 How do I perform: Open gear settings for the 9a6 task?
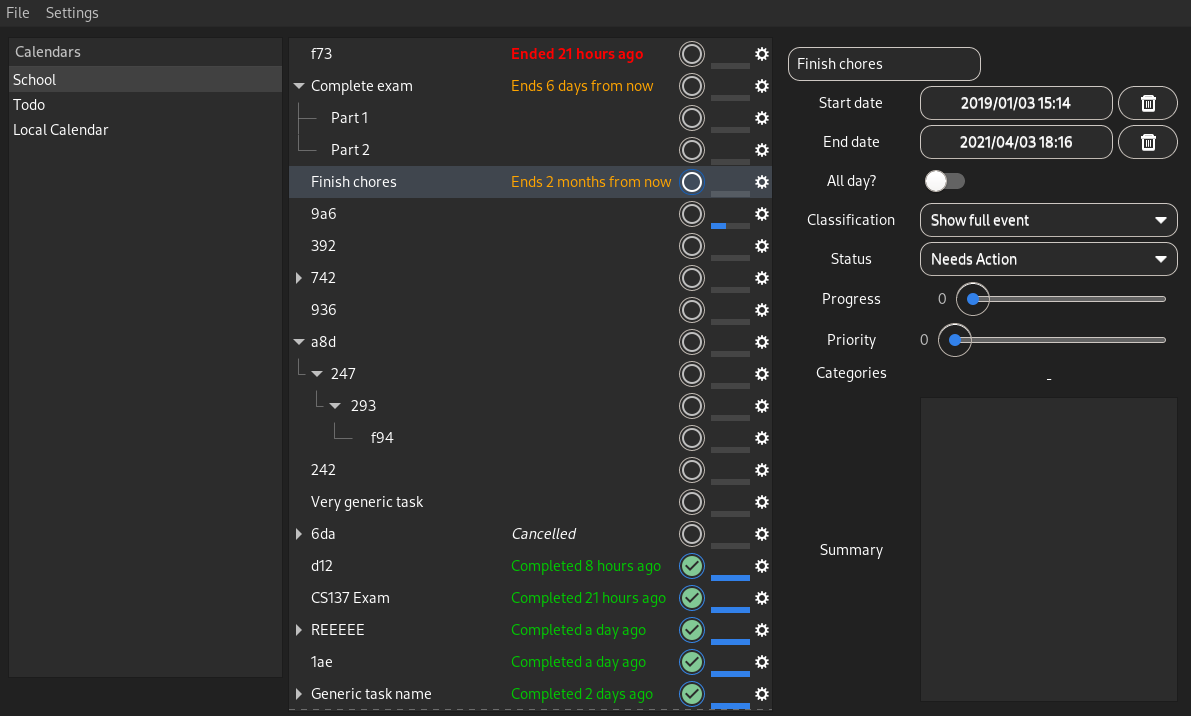[762, 214]
